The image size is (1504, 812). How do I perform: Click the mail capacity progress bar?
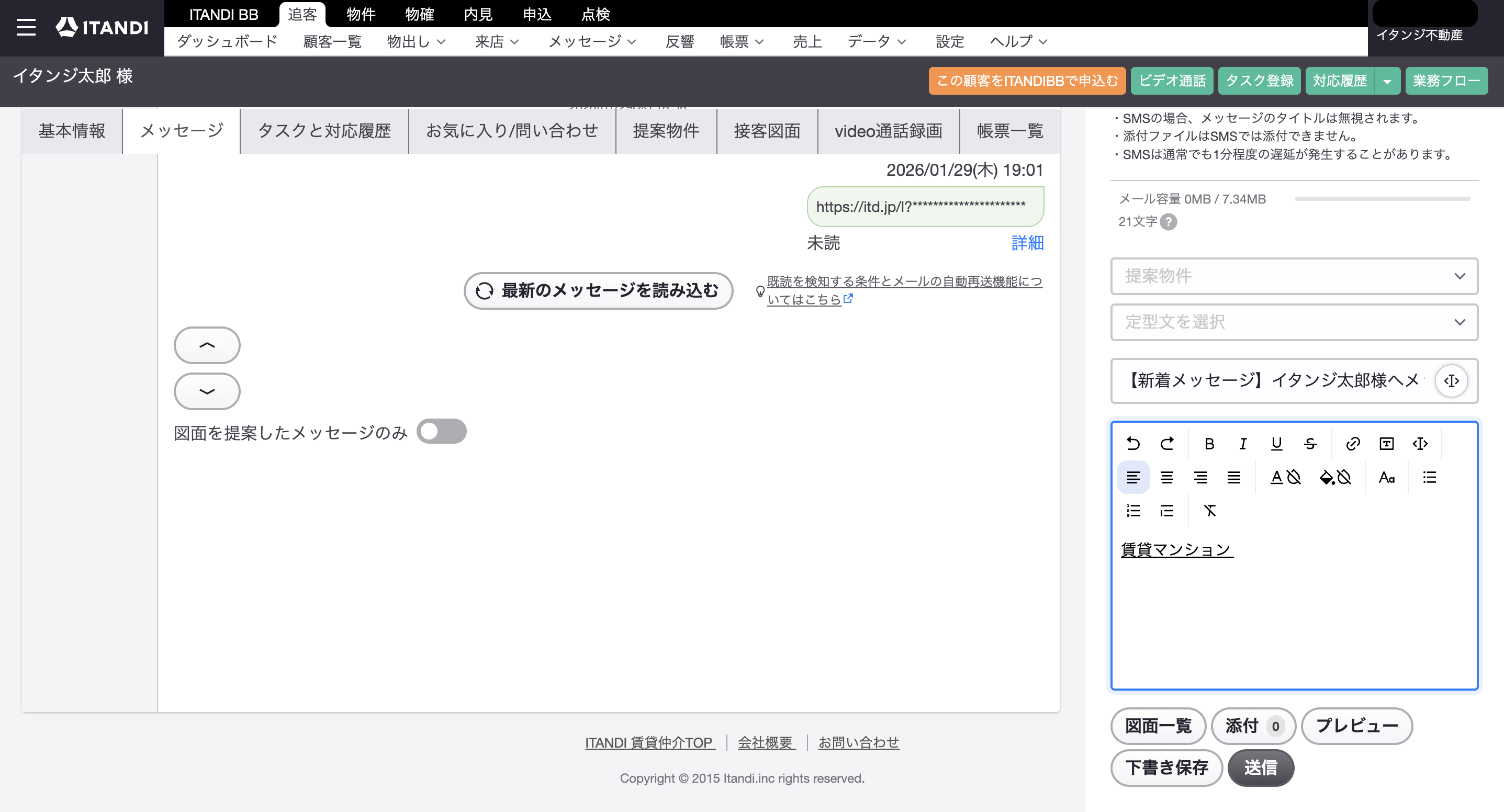coord(1382,199)
